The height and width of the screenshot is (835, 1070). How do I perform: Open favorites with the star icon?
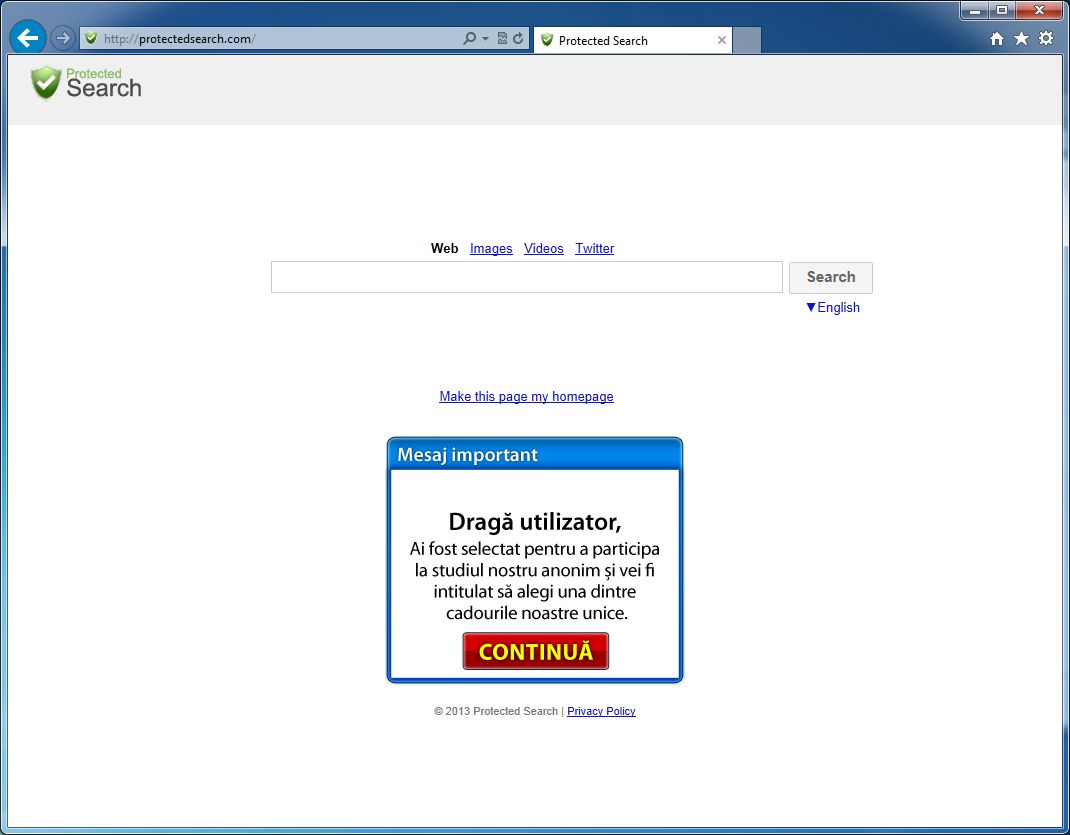[x=1021, y=38]
